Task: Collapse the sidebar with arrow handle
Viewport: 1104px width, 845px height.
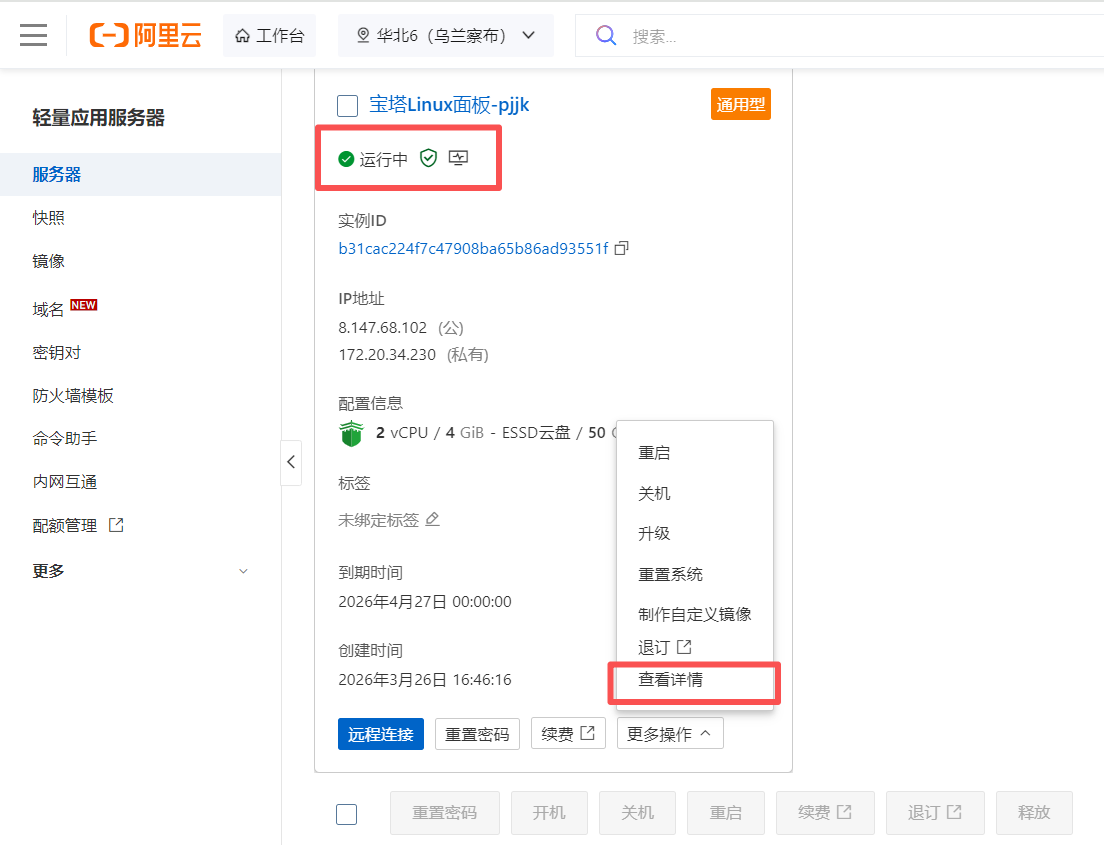Action: [x=291, y=462]
